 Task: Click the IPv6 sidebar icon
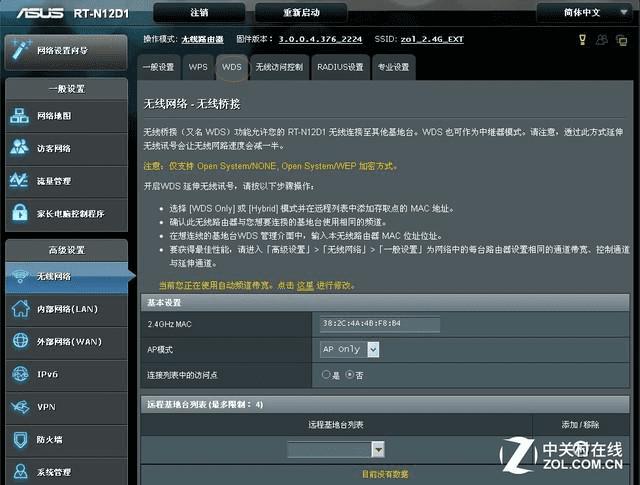[20, 374]
